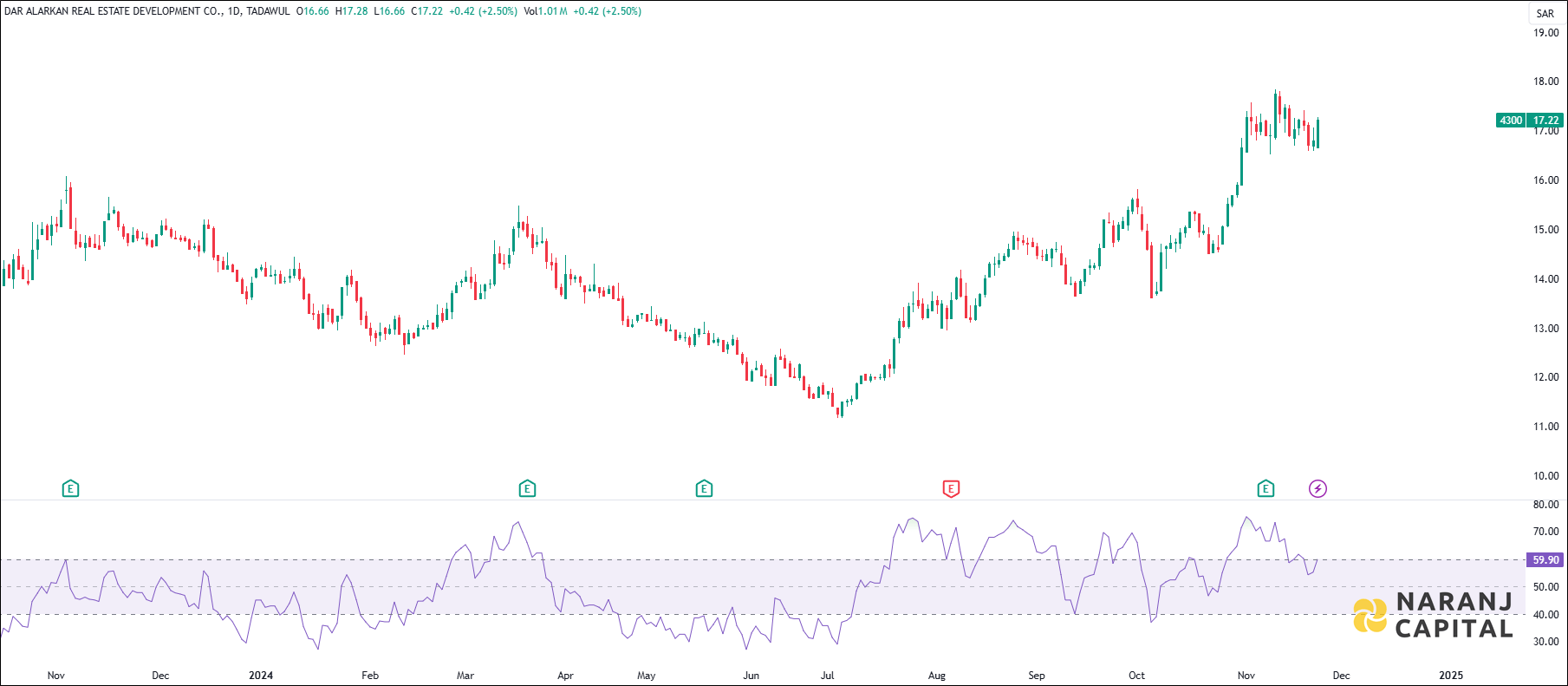
Task: Click the 2025 year label on time axis
Action: (1451, 676)
